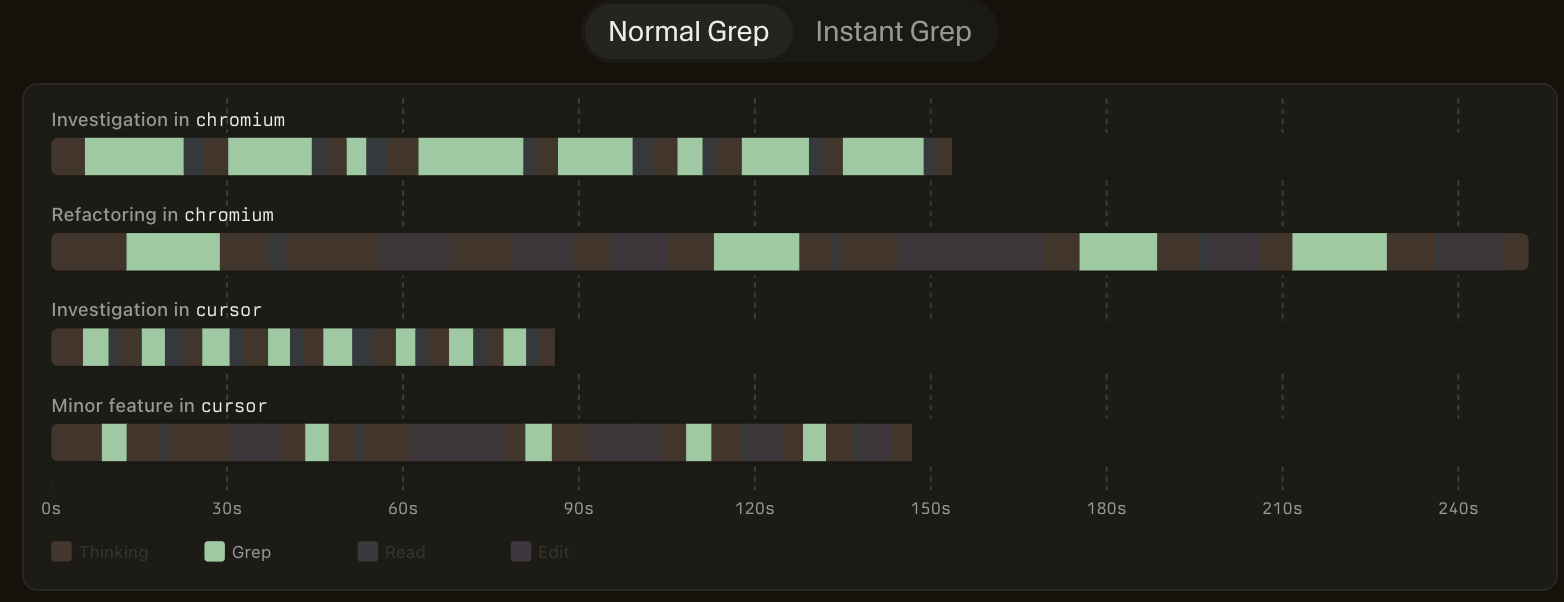
Task: Click the "Refactoring in chromium" row label
Action: [x=162, y=215]
